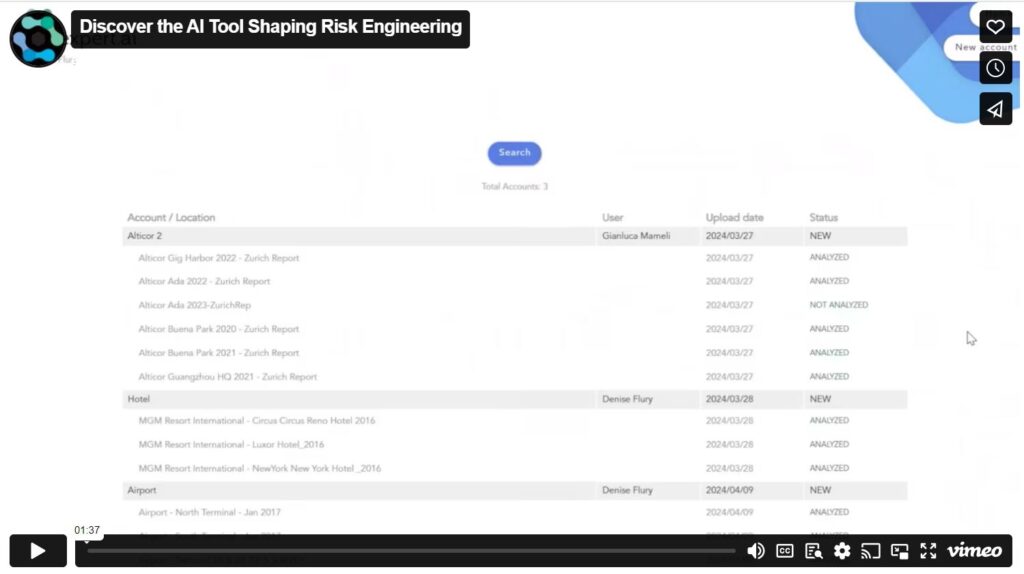1024x574 pixels.
Task: Share the video via the paper plane icon
Action: click(x=995, y=109)
